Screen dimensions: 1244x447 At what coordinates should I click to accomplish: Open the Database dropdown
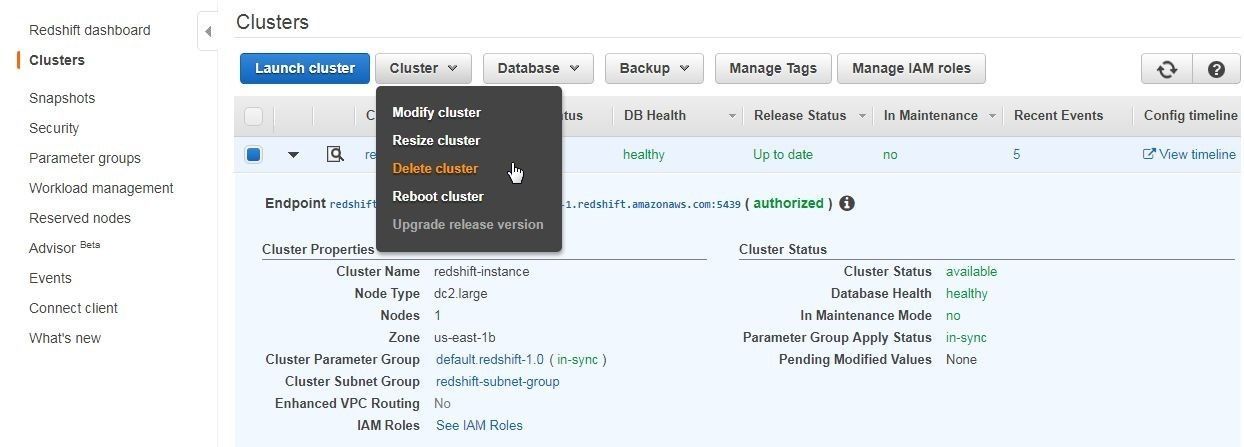pyautogui.click(x=538, y=68)
